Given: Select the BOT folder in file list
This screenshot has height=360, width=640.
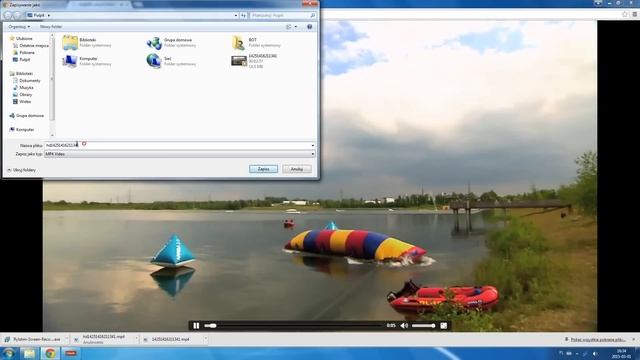Looking at the screenshot, I should (256, 42).
